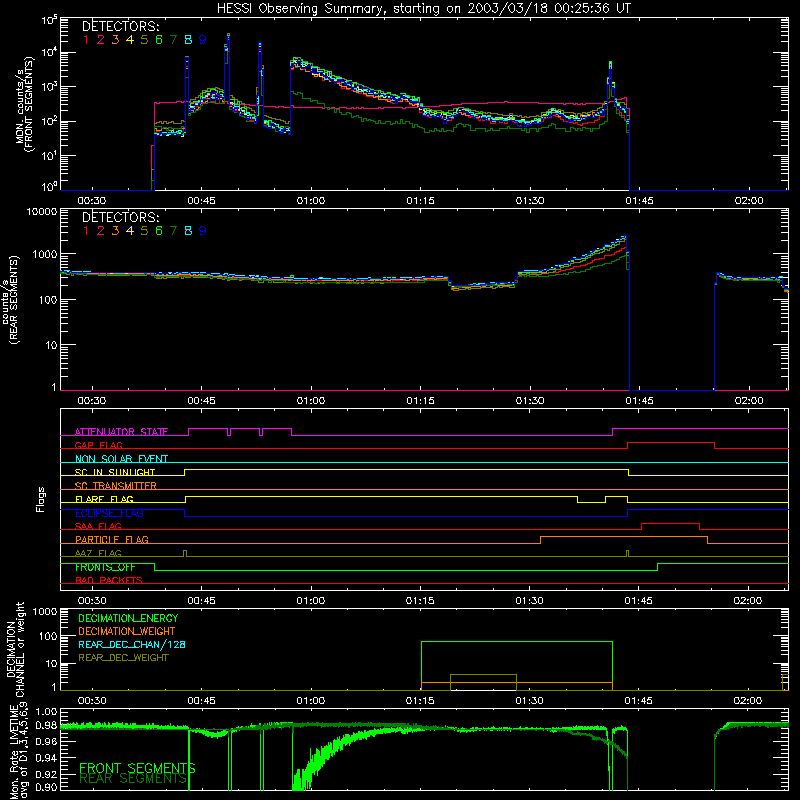Click '0.90' y-axis tick of livetime plot
800x800 pixels.
[46, 786]
